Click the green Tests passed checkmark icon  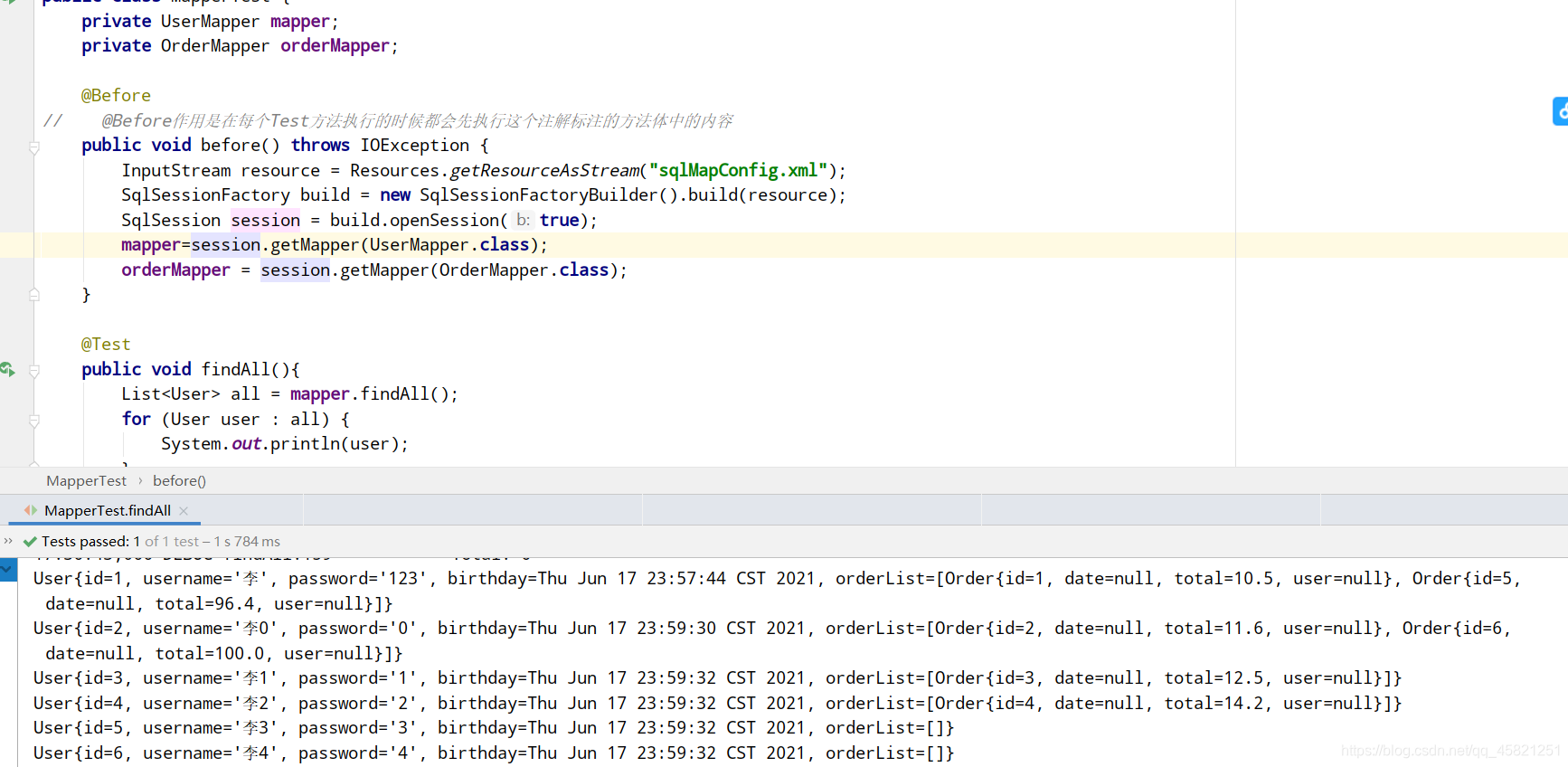[x=30, y=542]
